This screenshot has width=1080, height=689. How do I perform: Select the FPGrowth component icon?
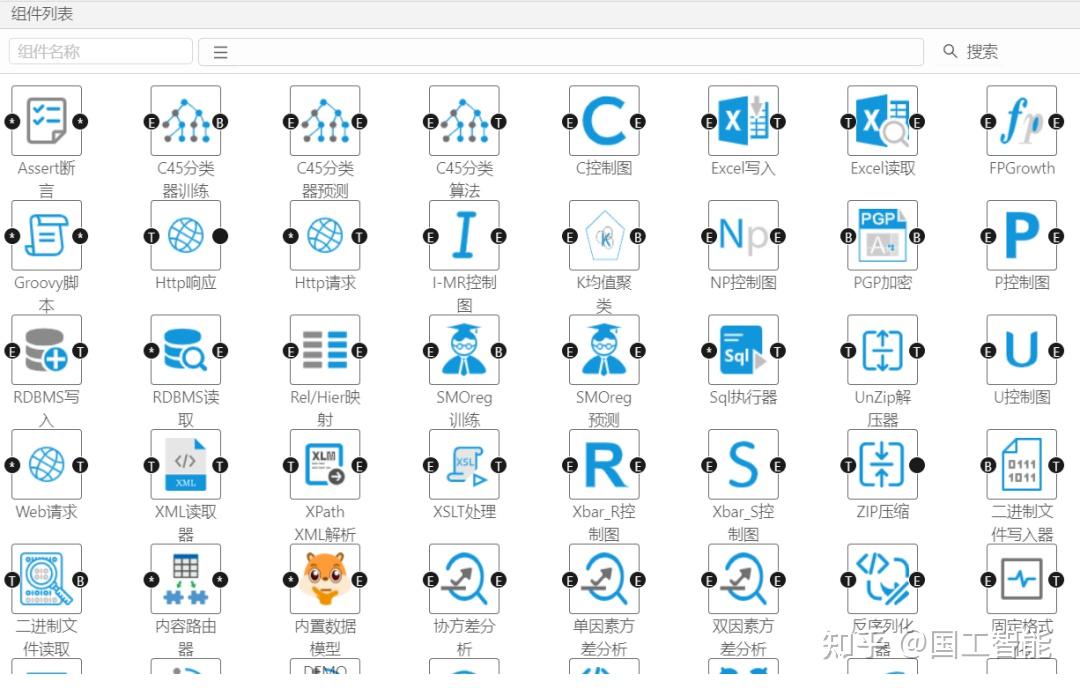click(1021, 121)
